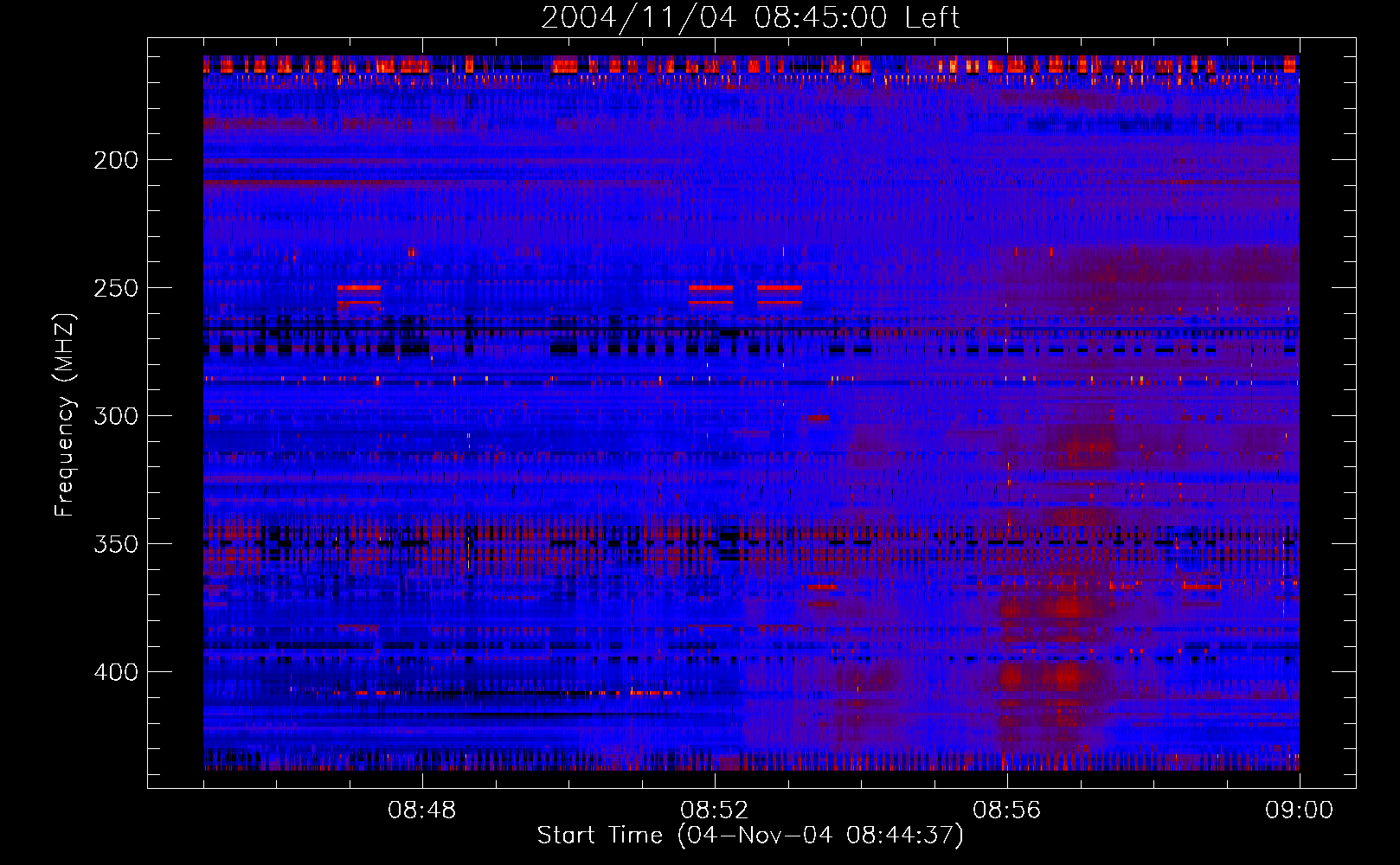Click the 09:00 time tick label
Image resolution: width=1400 pixels, height=865 pixels.
[x=1300, y=811]
